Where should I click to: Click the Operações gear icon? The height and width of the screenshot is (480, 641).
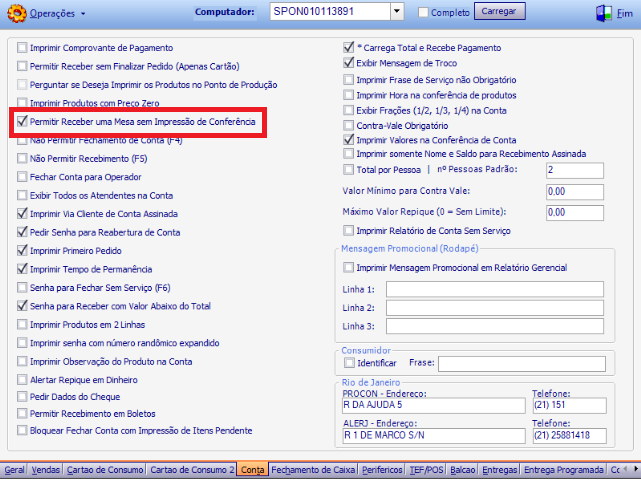coord(17,13)
